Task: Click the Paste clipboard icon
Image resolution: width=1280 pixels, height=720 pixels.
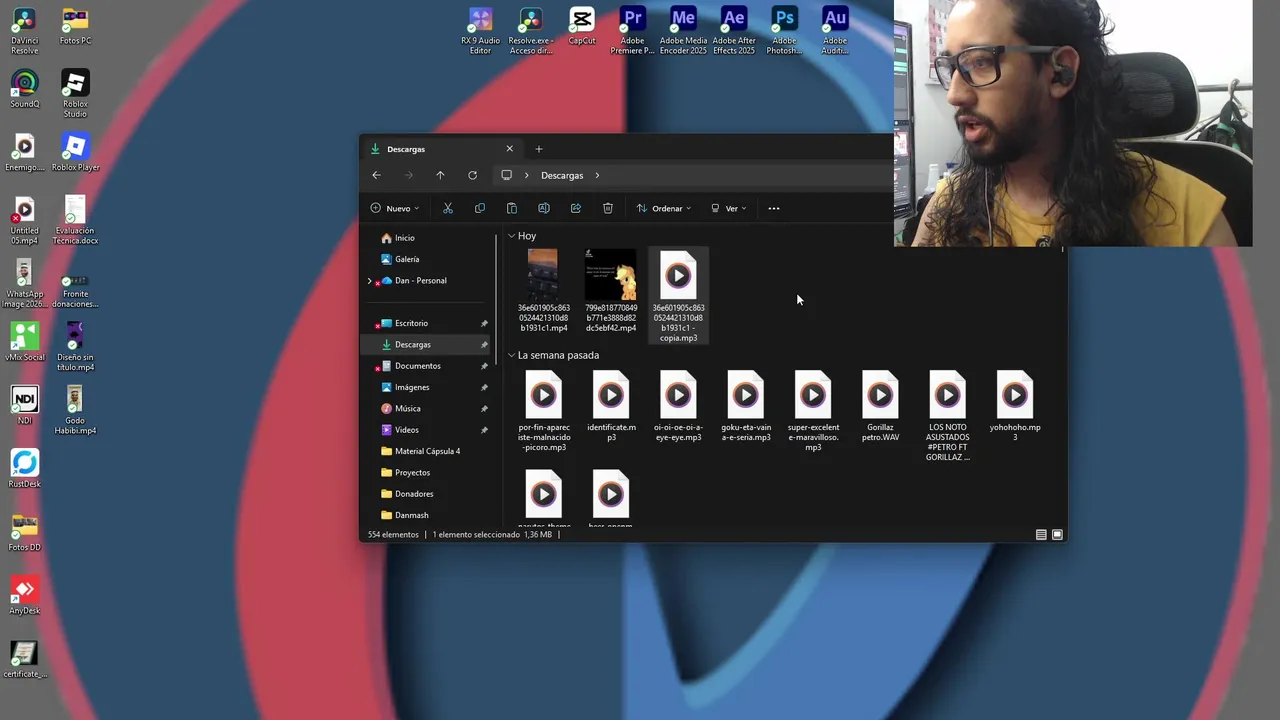Action: (x=512, y=208)
